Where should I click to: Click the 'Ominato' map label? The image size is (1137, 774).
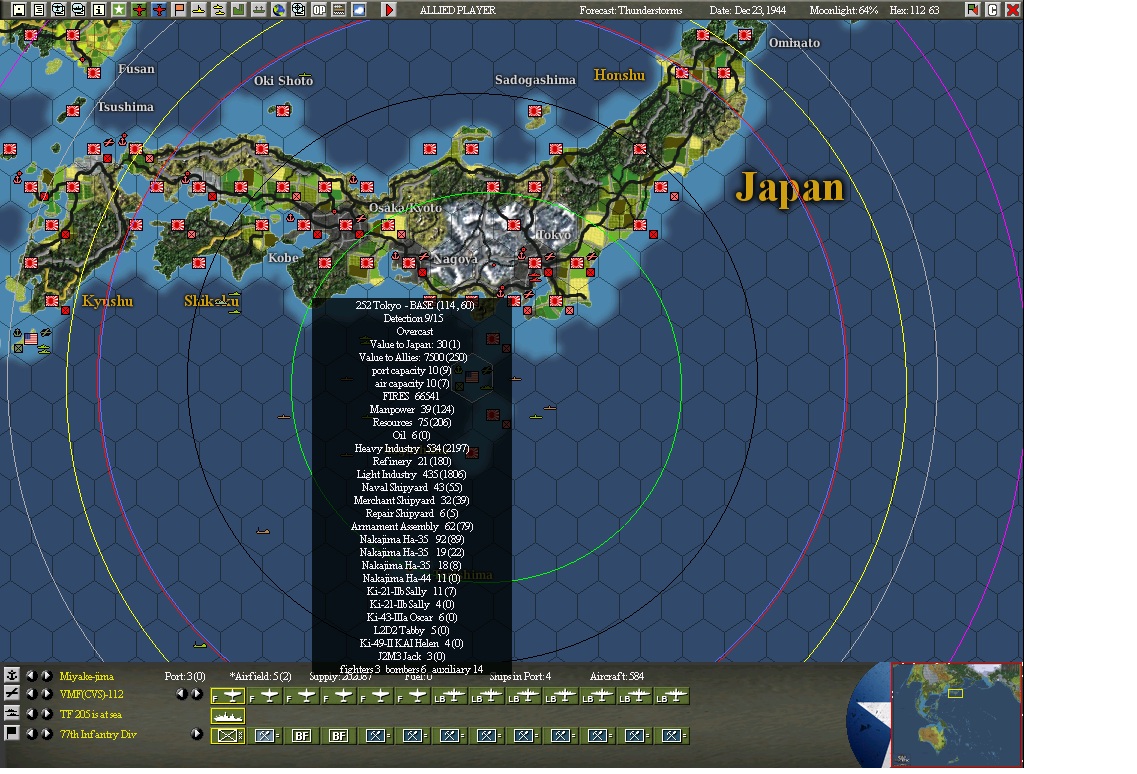click(x=794, y=43)
